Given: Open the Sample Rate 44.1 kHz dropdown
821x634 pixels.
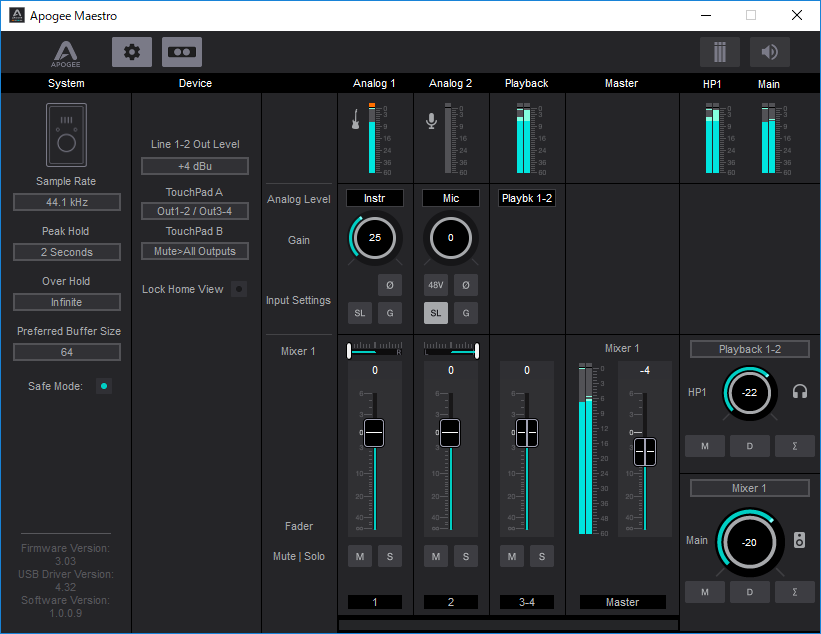Looking at the screenshot, I should [67, 202].
